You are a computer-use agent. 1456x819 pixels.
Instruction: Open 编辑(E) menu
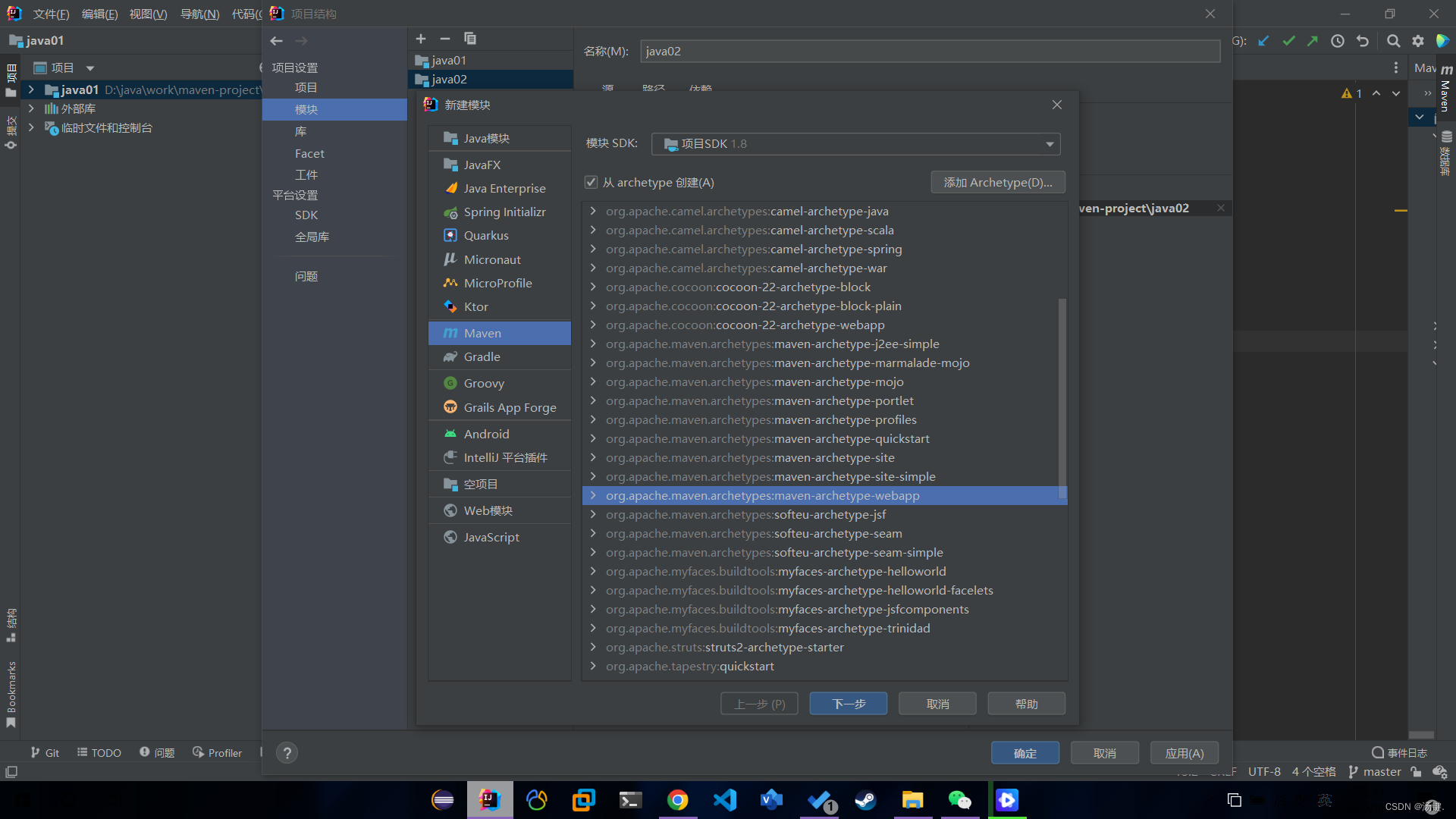[x=99, y=14]
